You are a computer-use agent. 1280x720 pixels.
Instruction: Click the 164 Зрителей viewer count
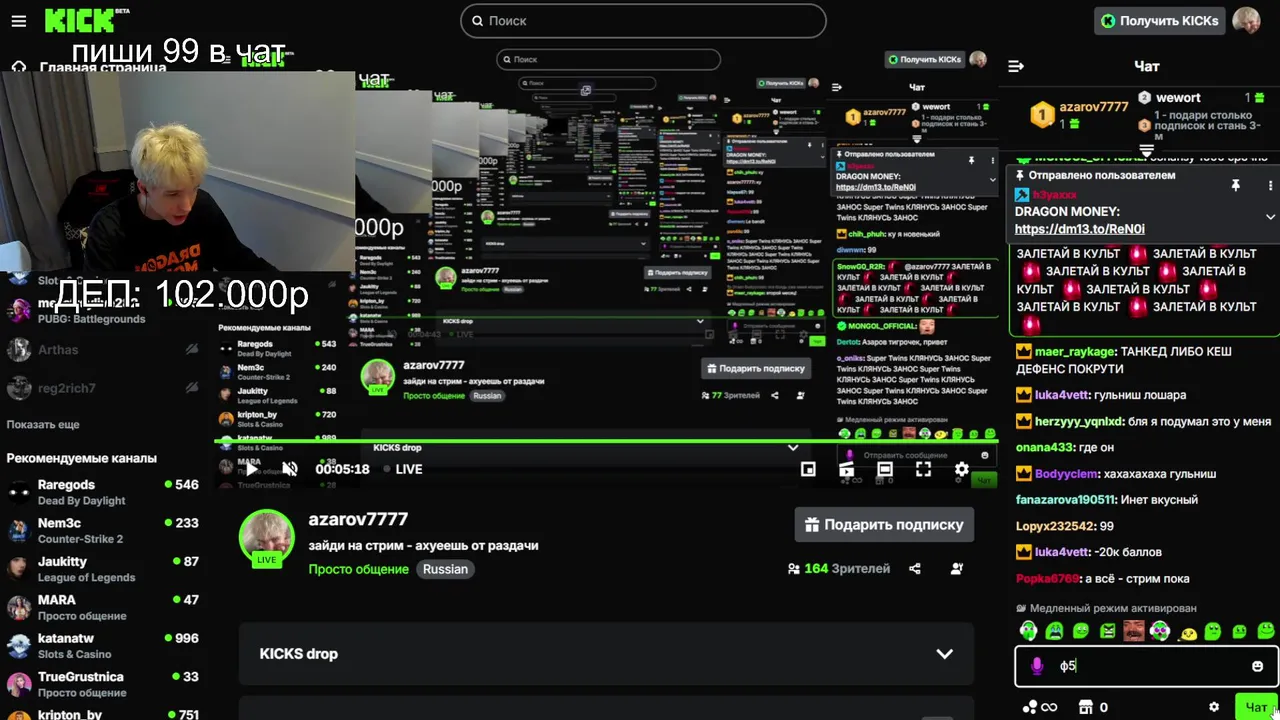[839, 569]
